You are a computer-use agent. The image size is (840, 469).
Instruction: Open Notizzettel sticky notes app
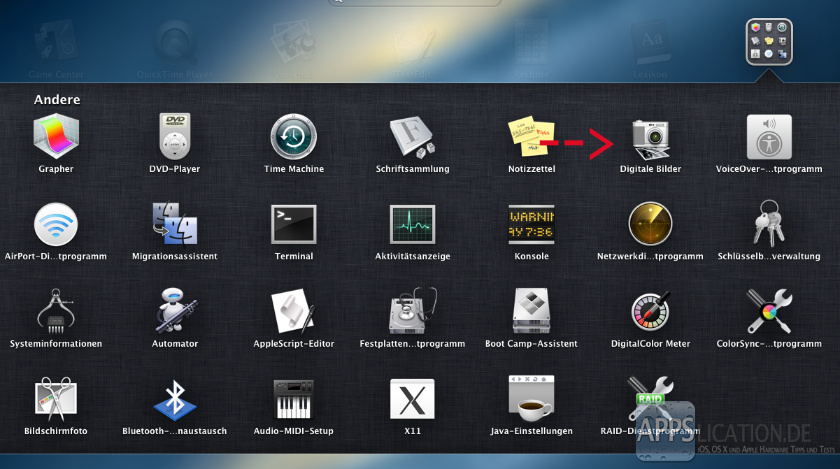531,136
